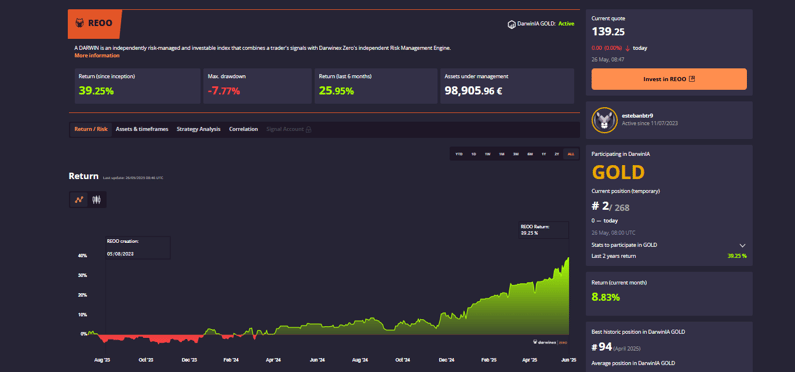Select the 6M timeframe
795x372 pixels.
(x=530, y=154)
